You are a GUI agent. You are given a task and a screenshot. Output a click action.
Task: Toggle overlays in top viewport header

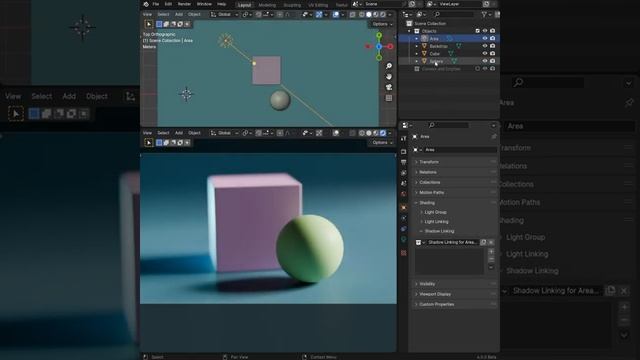336,14
